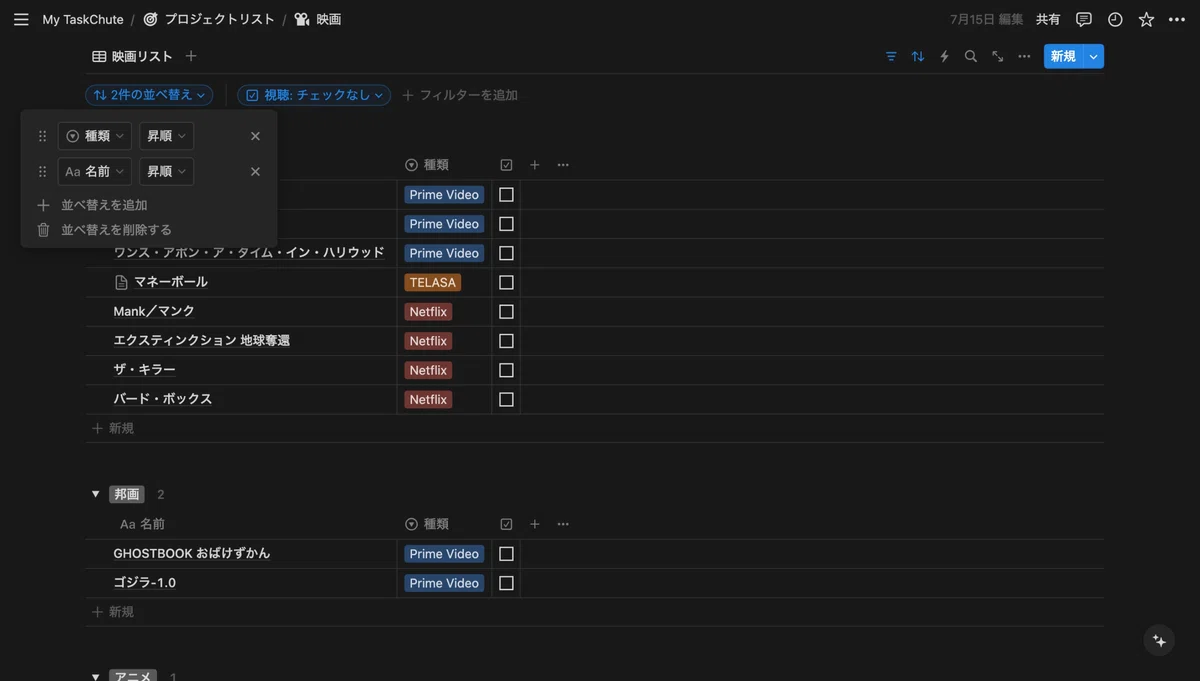This screenshot has width=1200, height=681.
Task: Remove the 名前 sort with its X
Action: (255, 172)
